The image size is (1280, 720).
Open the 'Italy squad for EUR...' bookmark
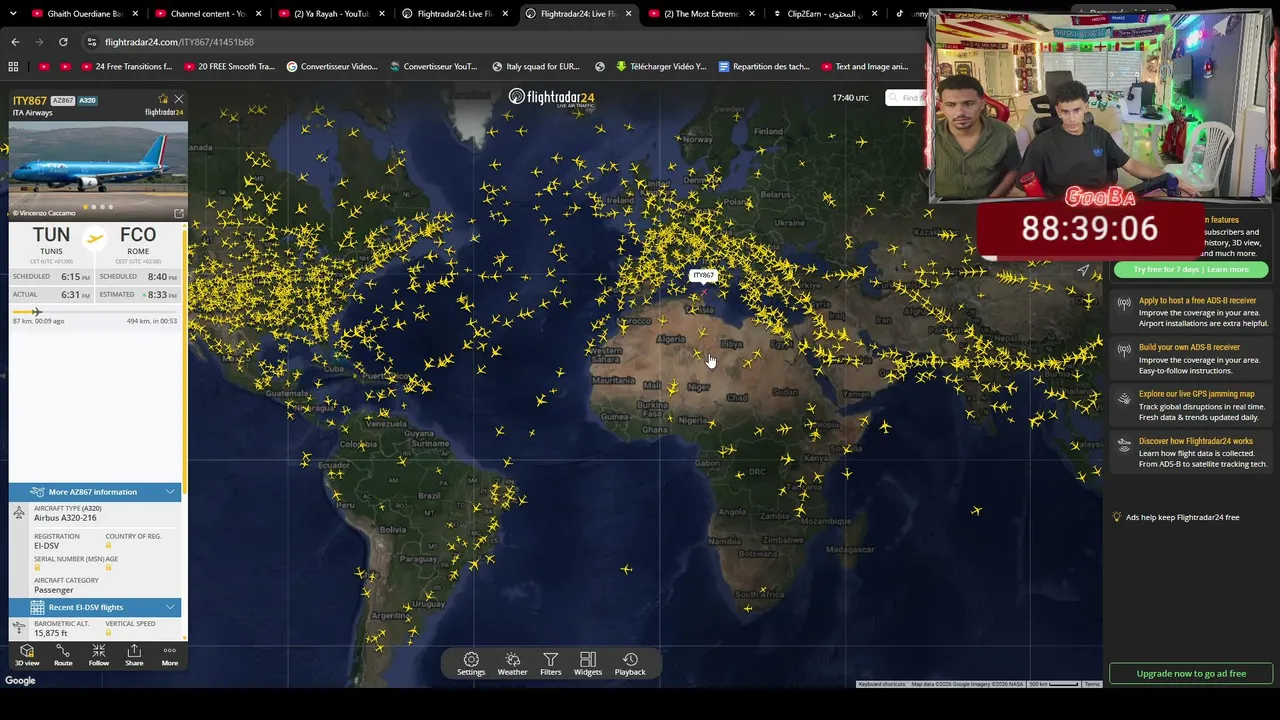(536, 67)
